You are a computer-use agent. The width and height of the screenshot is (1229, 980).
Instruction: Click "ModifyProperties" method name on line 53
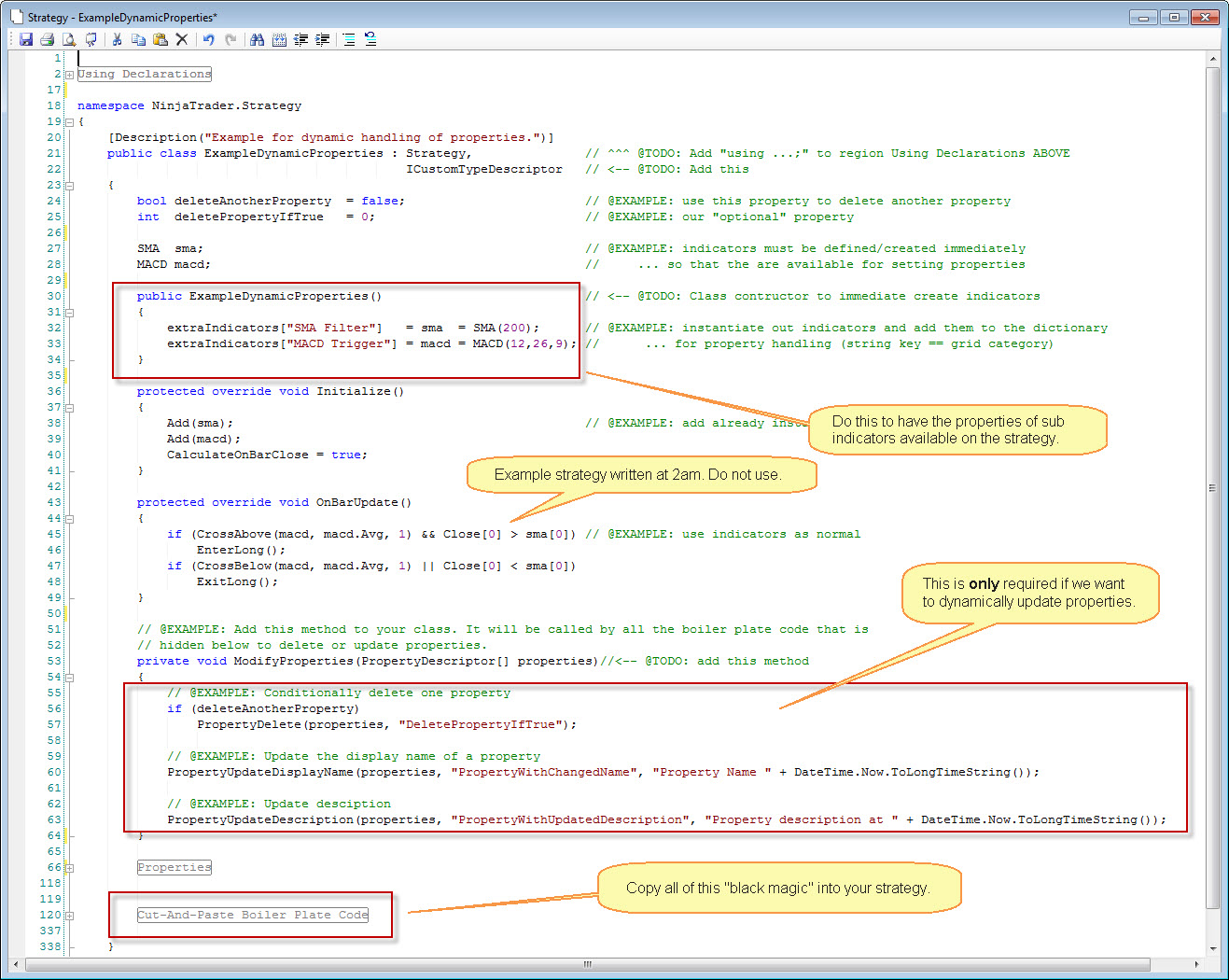(x=294, y=661)
